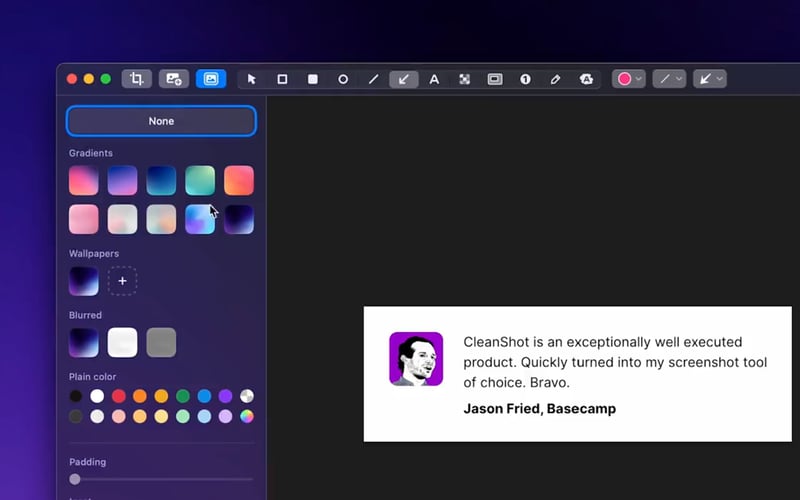Choose the gray blurred background
The image size is (800, 500).
pyautogui.click(x=161, y=342)
